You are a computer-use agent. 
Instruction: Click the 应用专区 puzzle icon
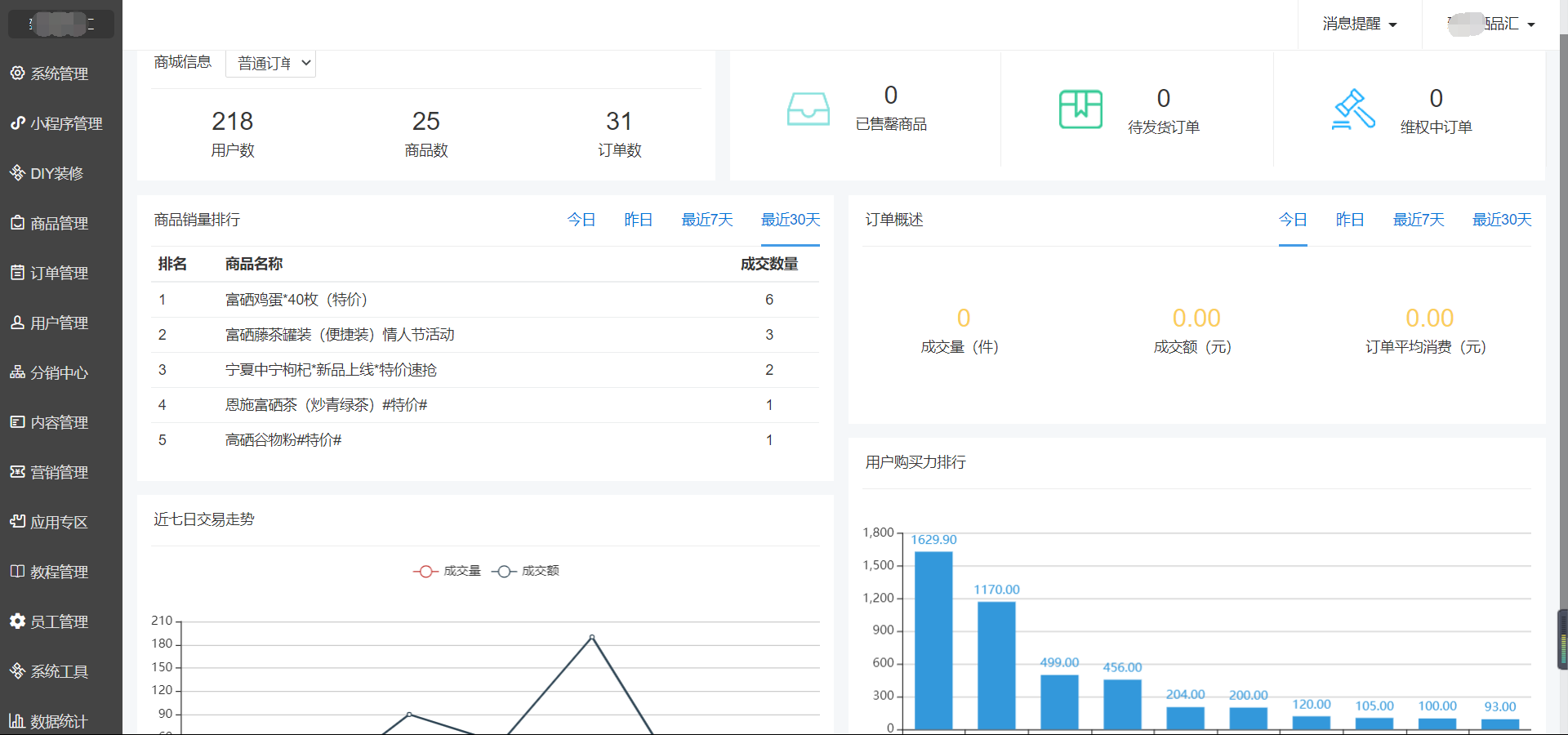click(17, 521)
